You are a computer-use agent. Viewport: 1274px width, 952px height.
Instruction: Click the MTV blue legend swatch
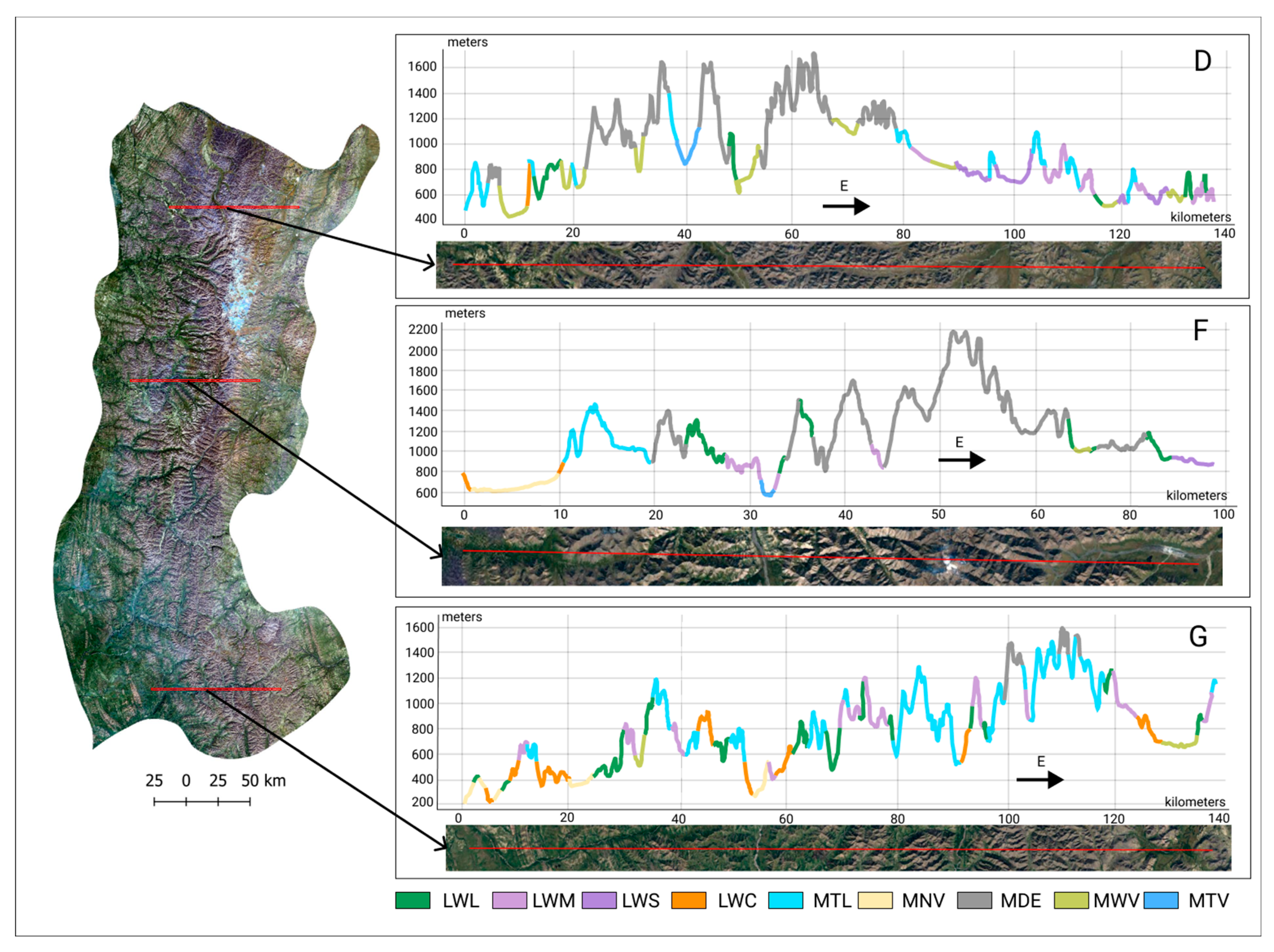point(1161,900)
